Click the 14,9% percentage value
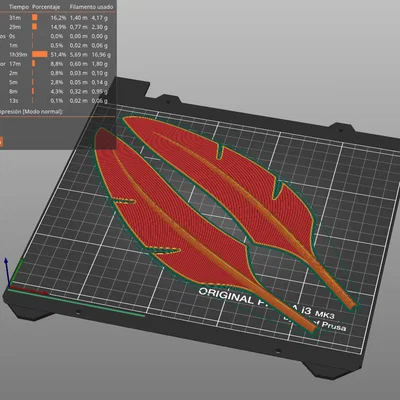The image size is (400, 400). click(58, 27)
